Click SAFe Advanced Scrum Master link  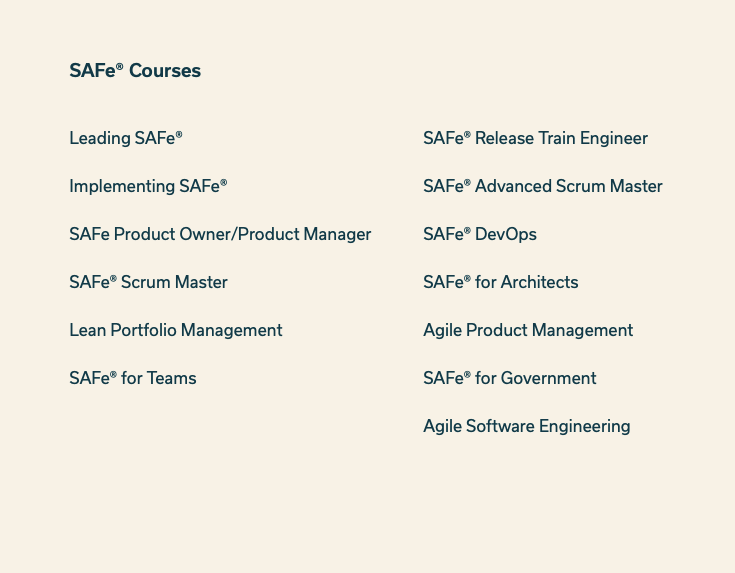click(542, 186)
